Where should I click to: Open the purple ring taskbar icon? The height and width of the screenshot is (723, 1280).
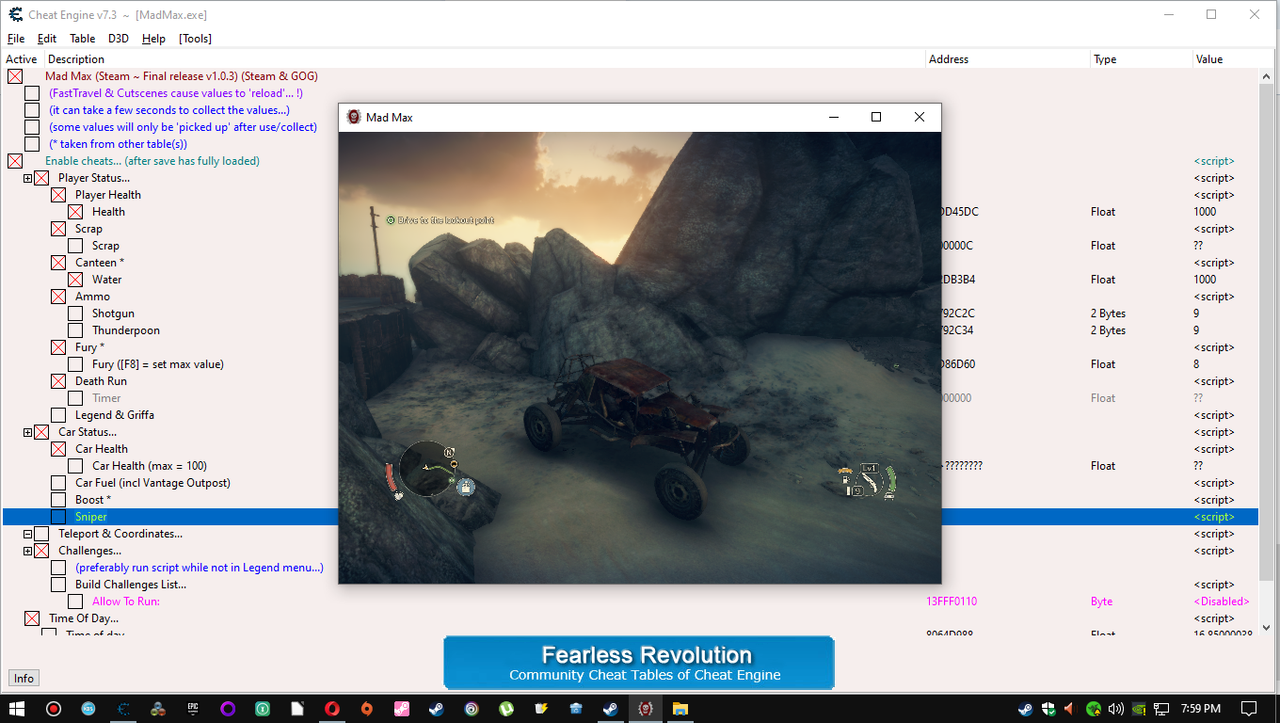[x=228, y=709]
